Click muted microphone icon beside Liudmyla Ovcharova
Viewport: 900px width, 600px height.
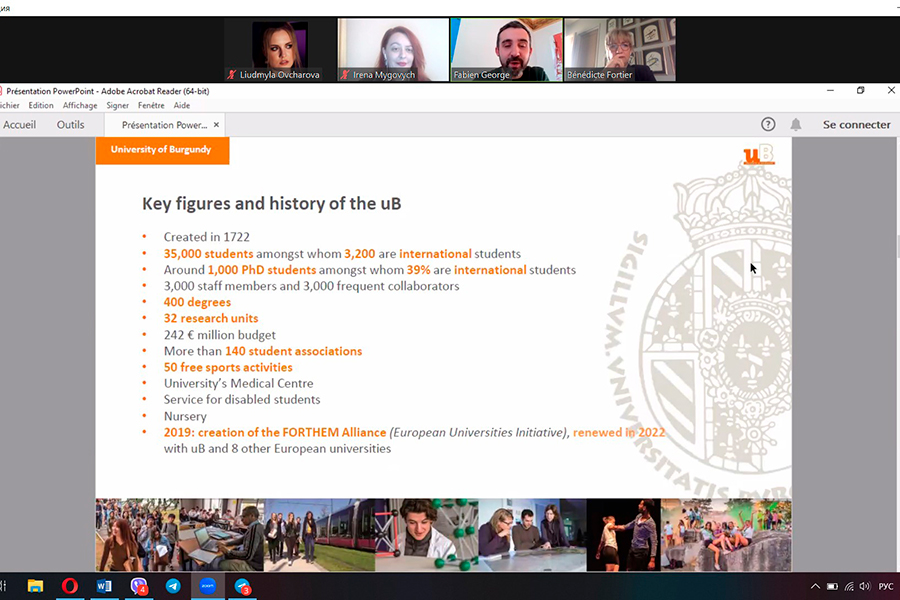[x=232, y=75]
